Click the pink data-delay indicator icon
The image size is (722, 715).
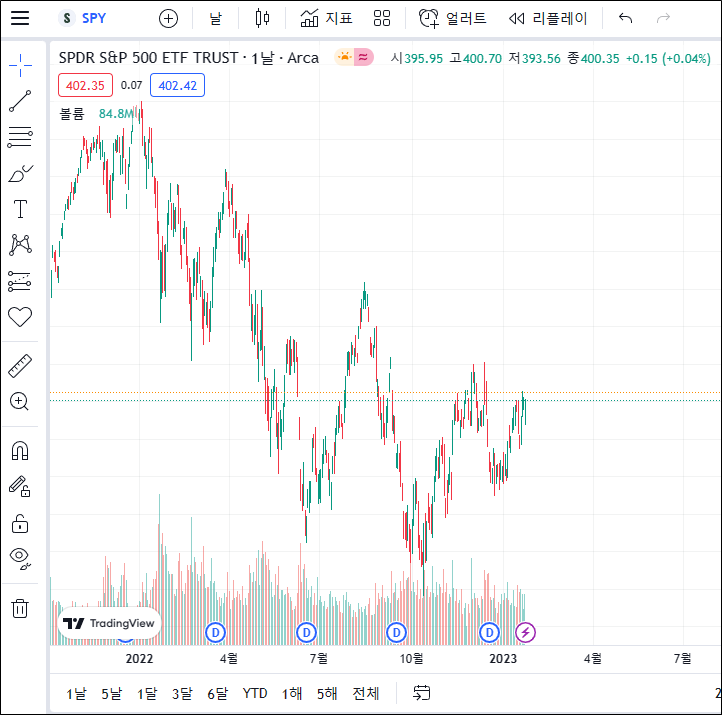(x=363, y=58)
